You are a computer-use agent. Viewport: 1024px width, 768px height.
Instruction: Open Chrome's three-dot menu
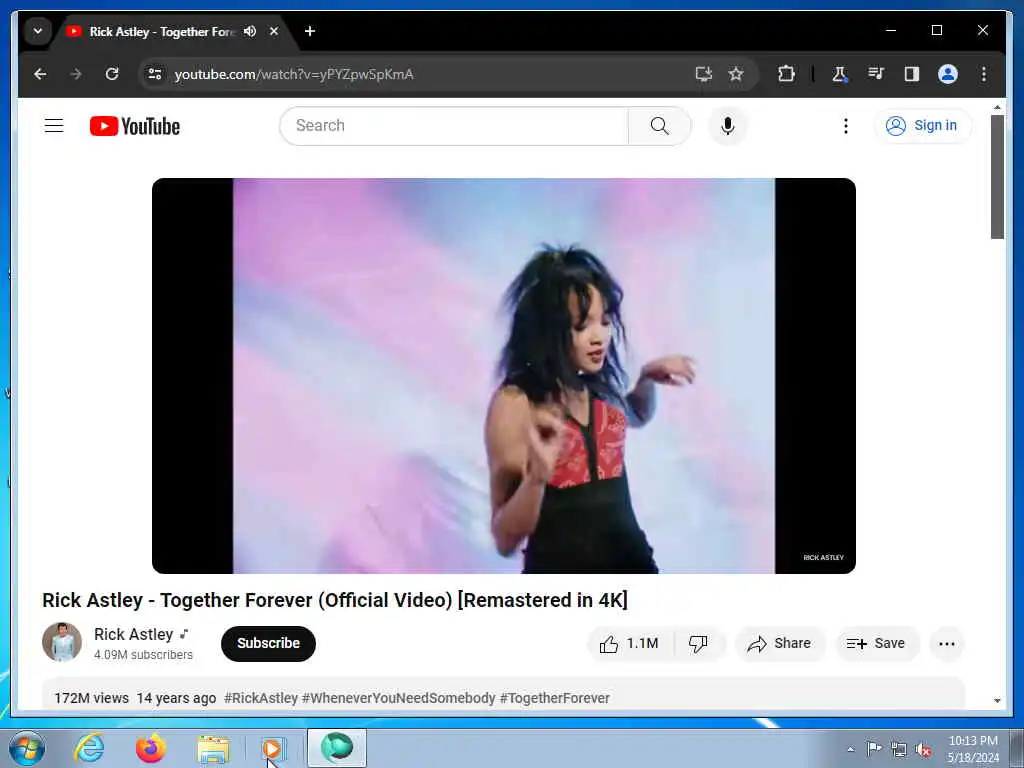point(984,74)
